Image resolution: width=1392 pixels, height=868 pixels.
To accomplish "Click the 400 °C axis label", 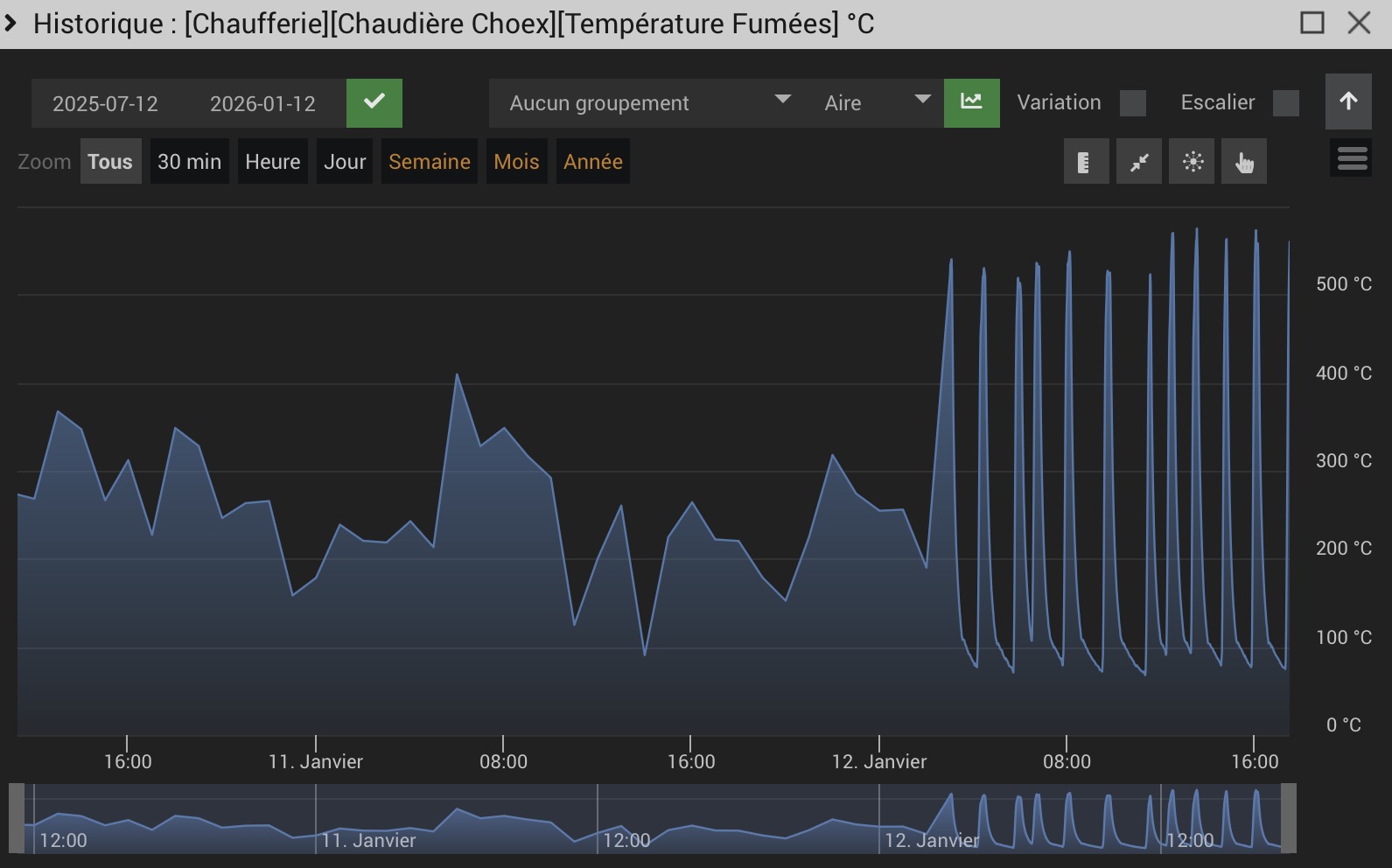I will point(1344,373).
